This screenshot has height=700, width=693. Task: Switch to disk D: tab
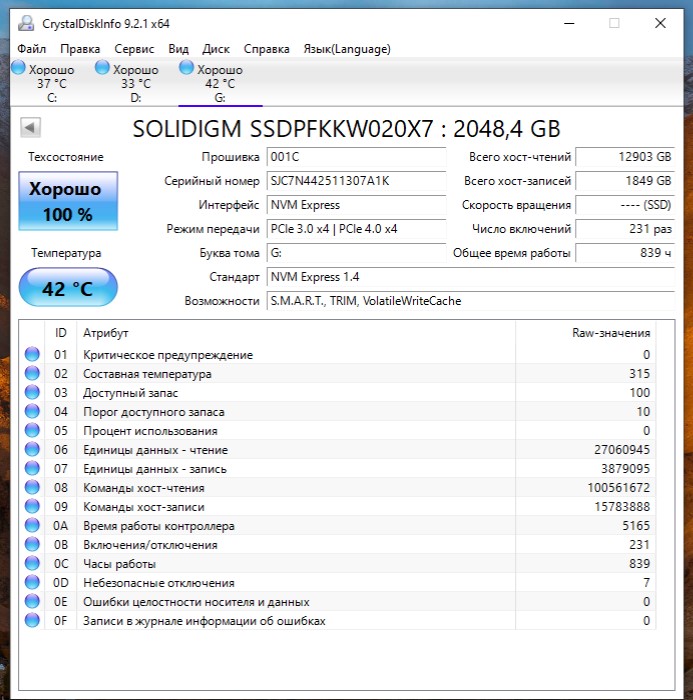point(136,83)
